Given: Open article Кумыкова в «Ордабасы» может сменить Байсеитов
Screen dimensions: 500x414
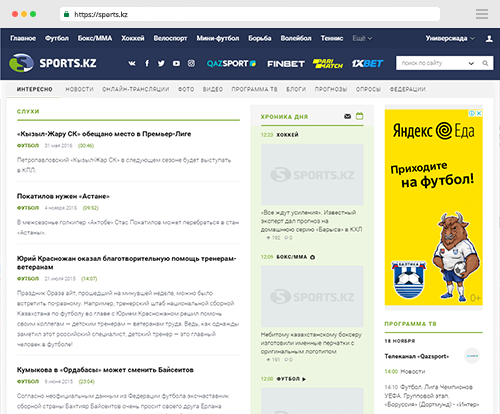Looking at the screenshot, I should [105, 370].
